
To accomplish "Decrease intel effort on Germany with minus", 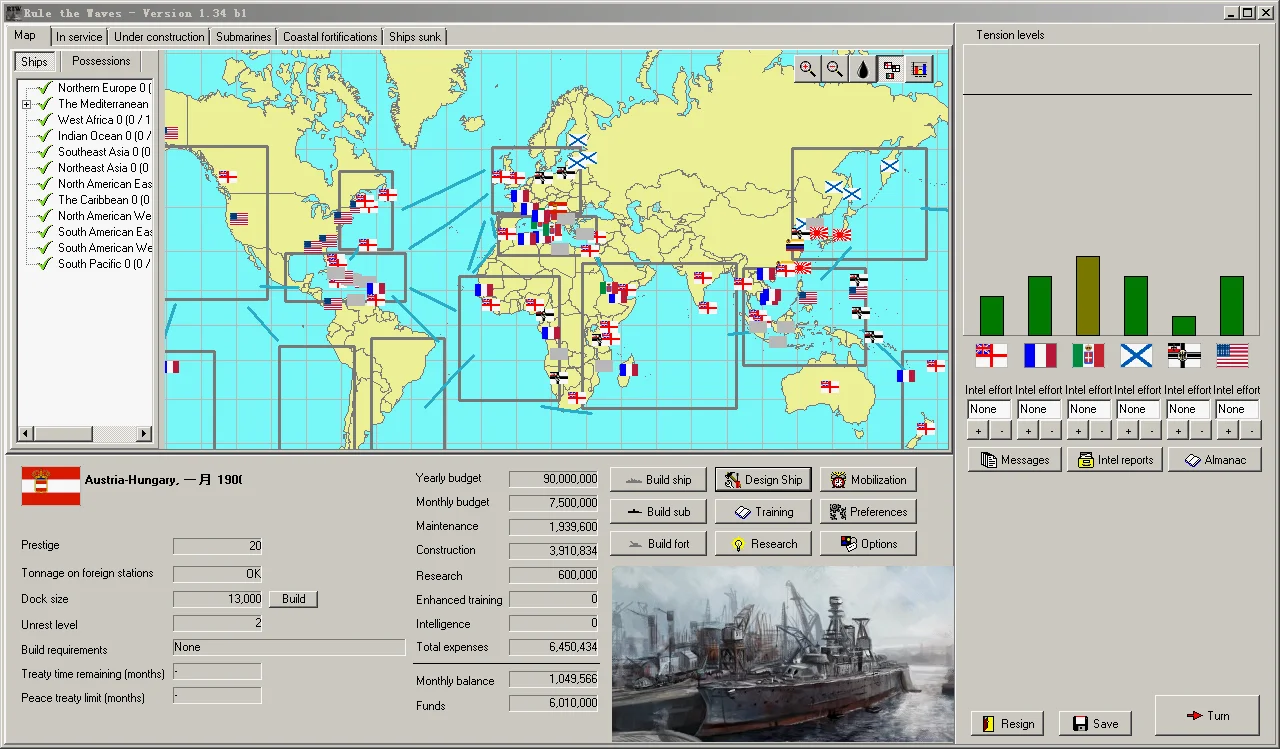I will (1200, 431).
